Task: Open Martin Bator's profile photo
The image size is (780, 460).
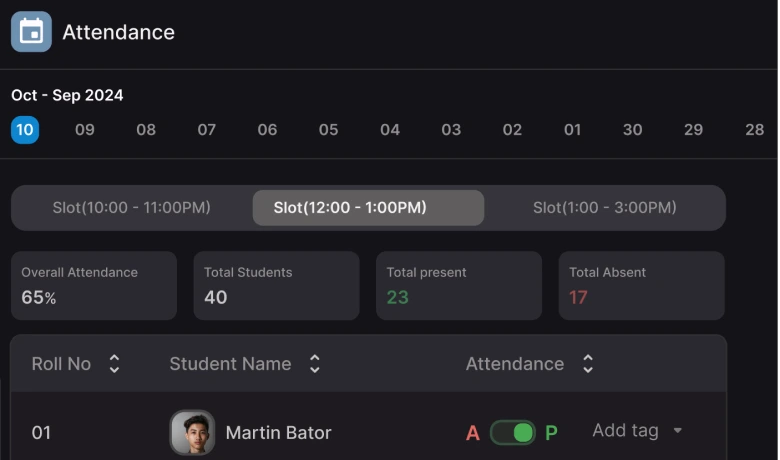Action: [x=192, y=433]
